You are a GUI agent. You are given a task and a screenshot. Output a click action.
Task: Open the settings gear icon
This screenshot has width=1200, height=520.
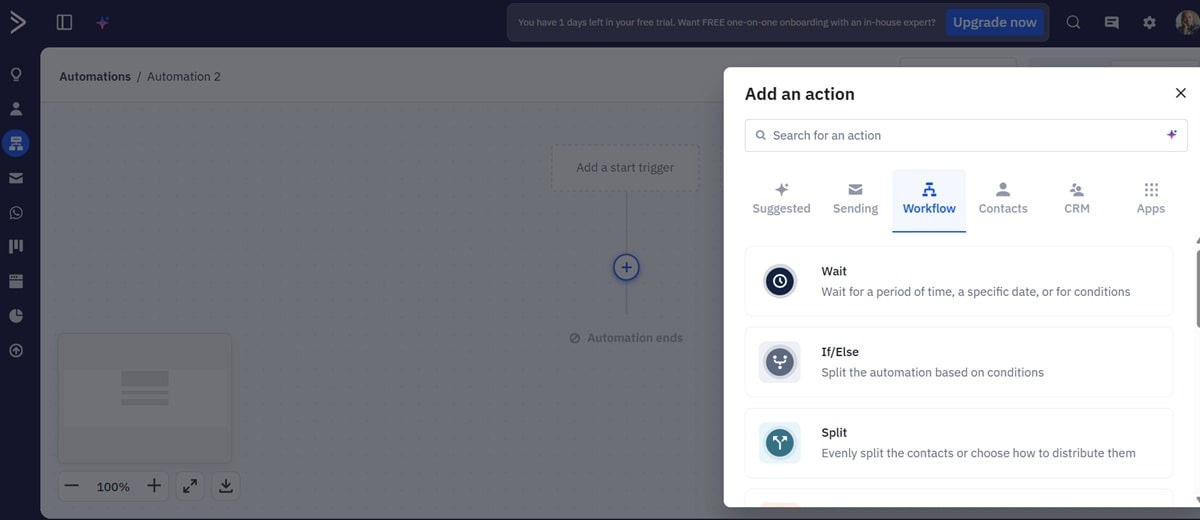(x=1149, y=22)
